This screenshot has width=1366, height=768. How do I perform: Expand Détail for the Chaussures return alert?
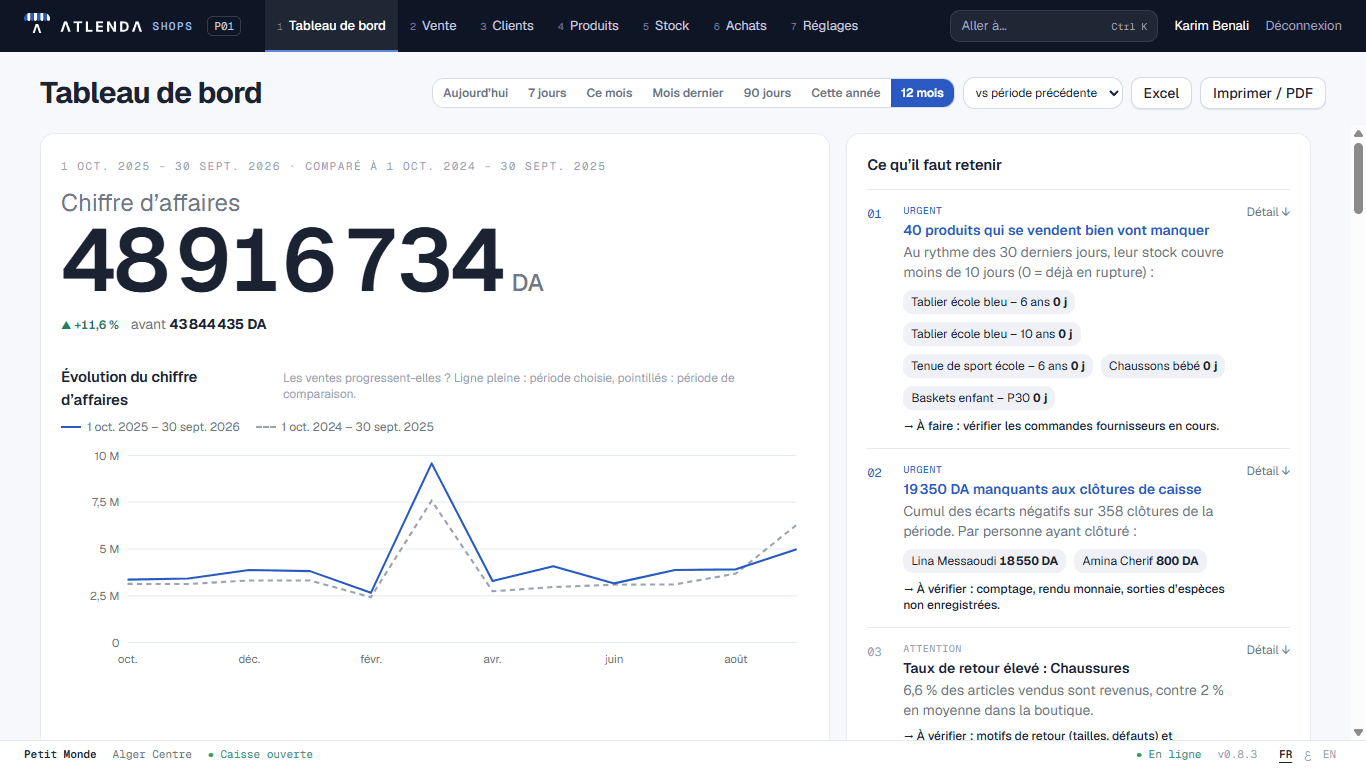pos(1268,650)
